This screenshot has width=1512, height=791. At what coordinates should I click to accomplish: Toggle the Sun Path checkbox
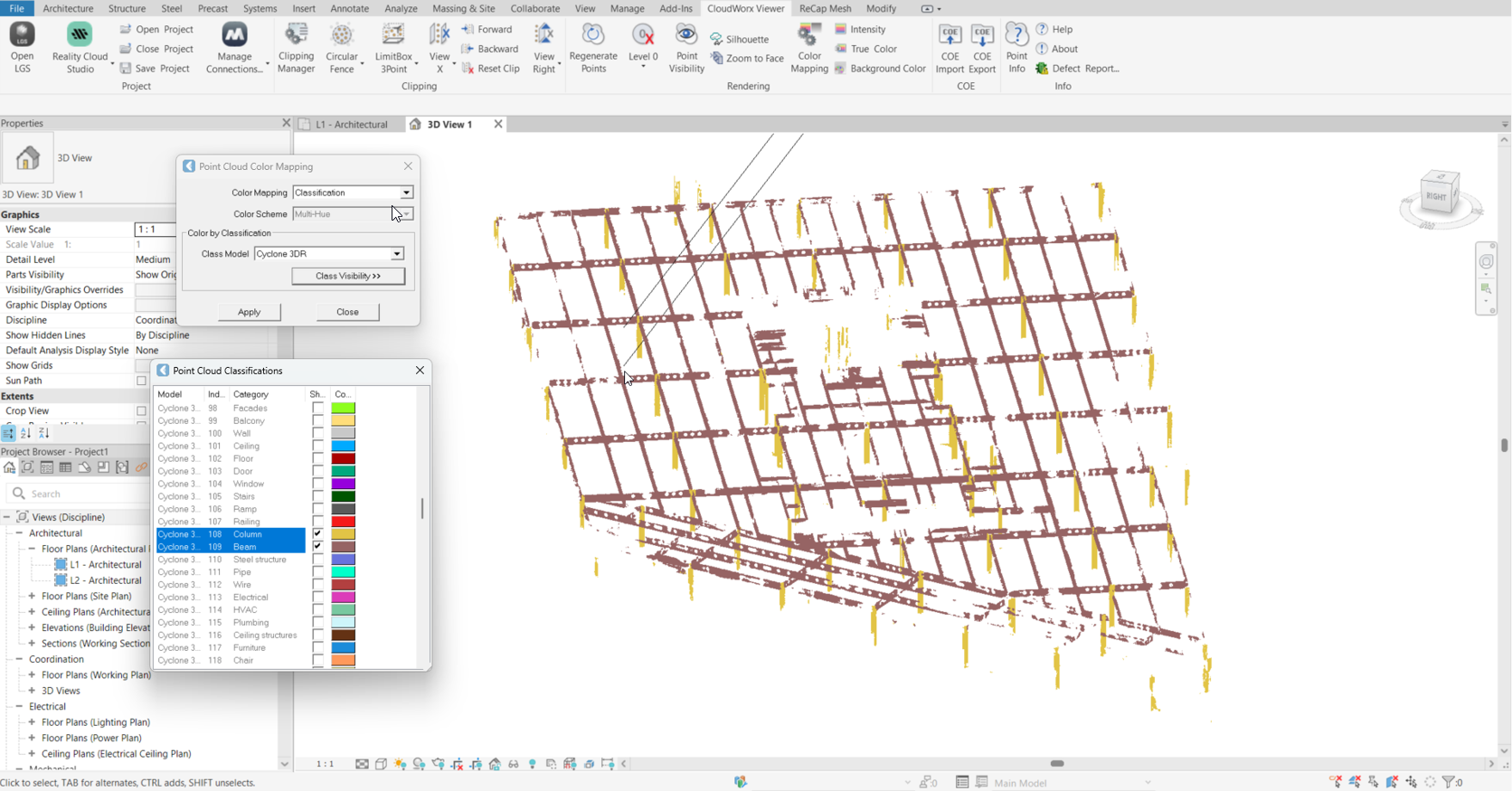pyautogui.click(x=141, y=381)
